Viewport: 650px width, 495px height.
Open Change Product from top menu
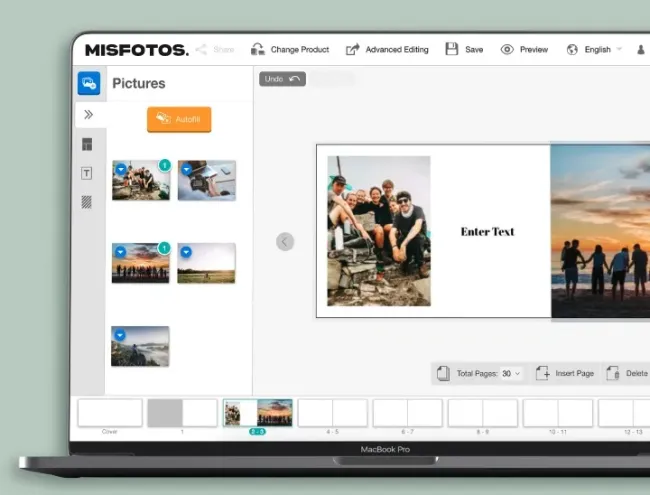290,49
